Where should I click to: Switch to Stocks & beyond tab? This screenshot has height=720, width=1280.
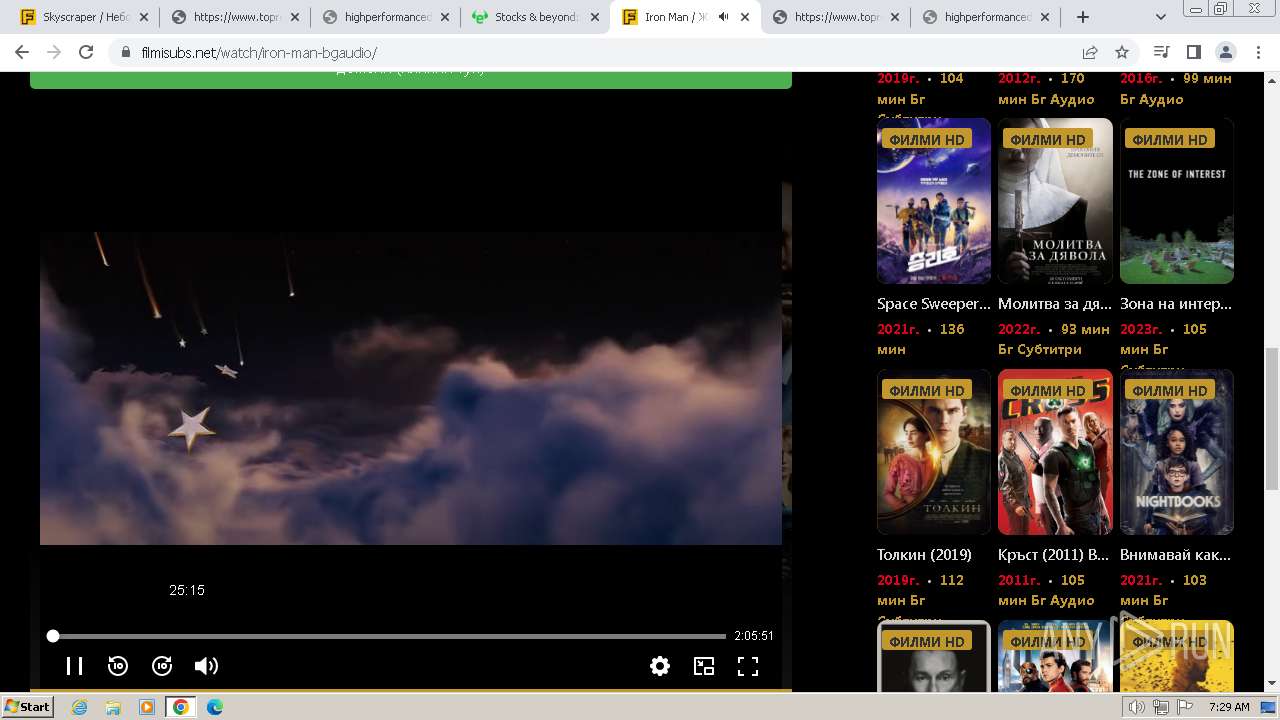coord(535,17)
